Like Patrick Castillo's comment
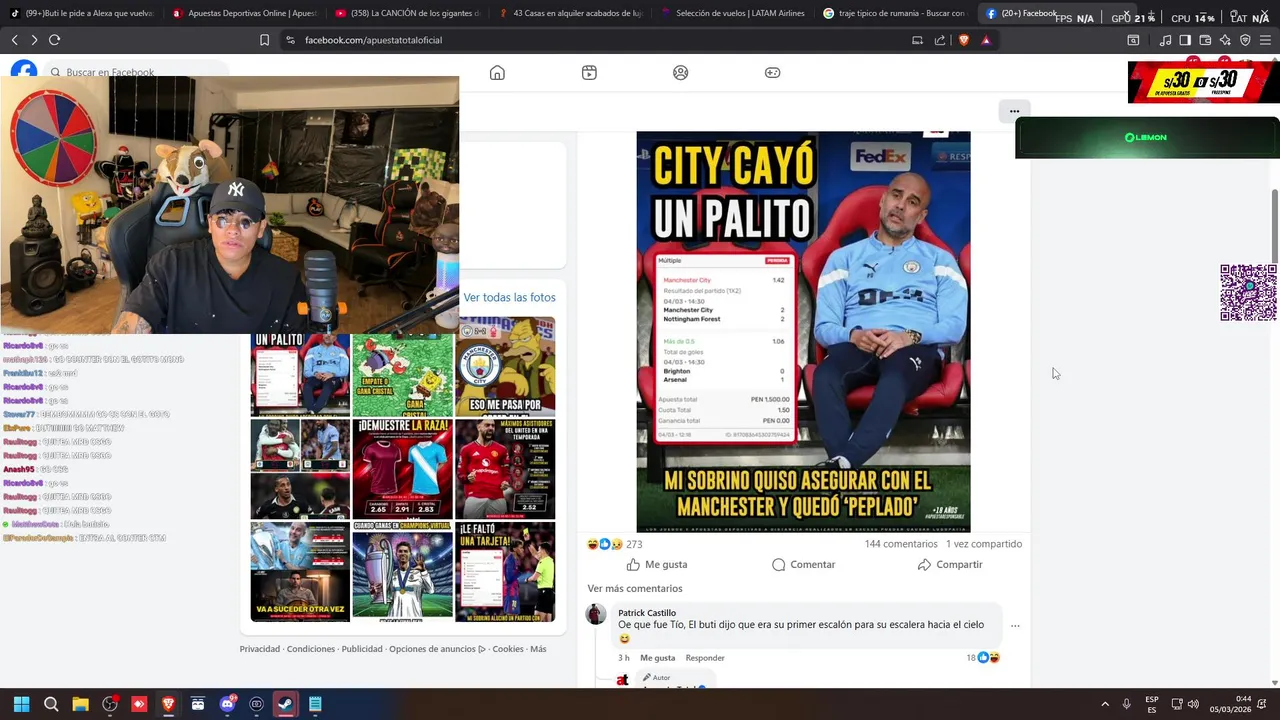Screen dimensions: 1280x720 pyautogui.click(x=657, y=658)
